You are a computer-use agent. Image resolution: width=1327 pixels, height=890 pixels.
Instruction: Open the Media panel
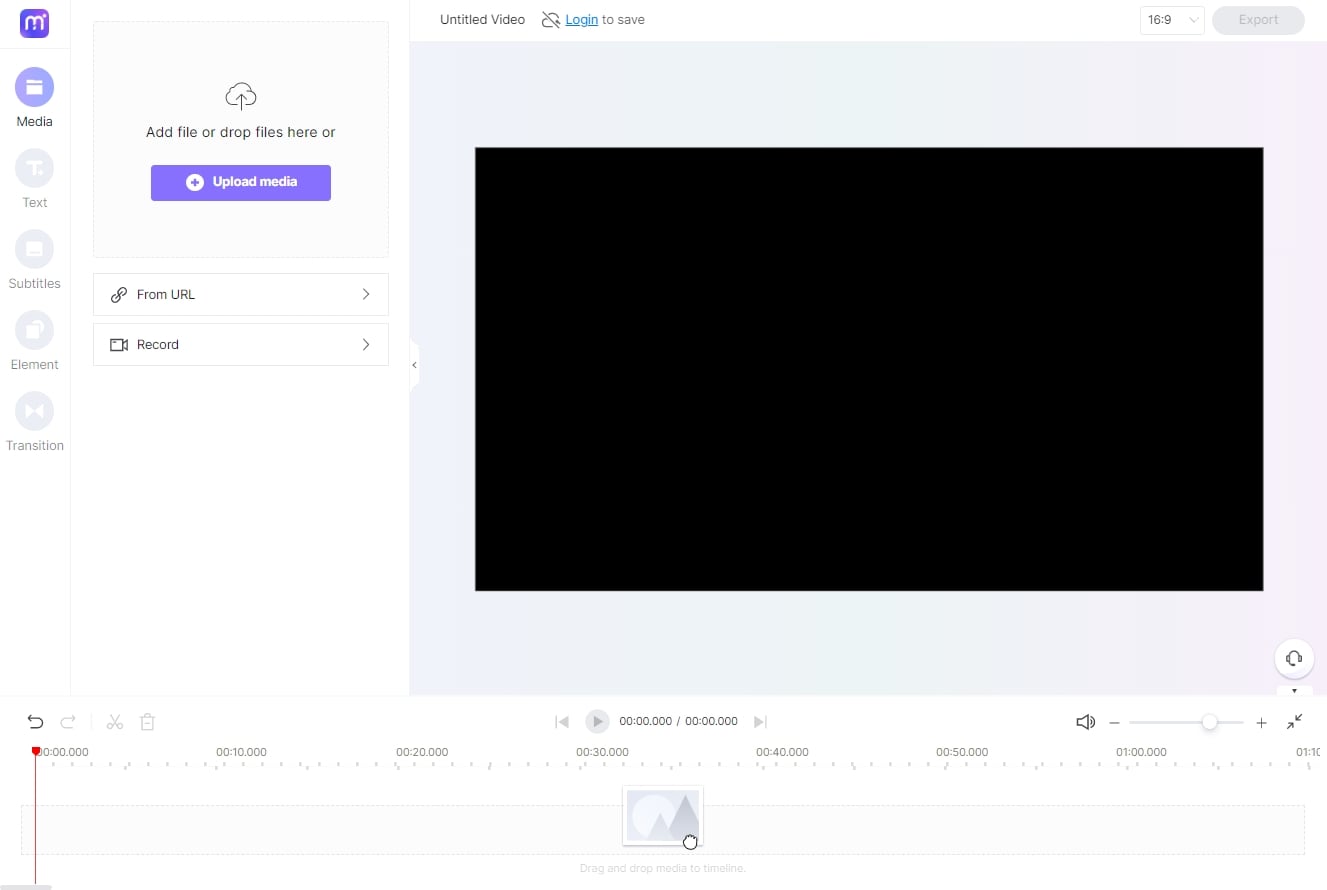pos(34,98)
